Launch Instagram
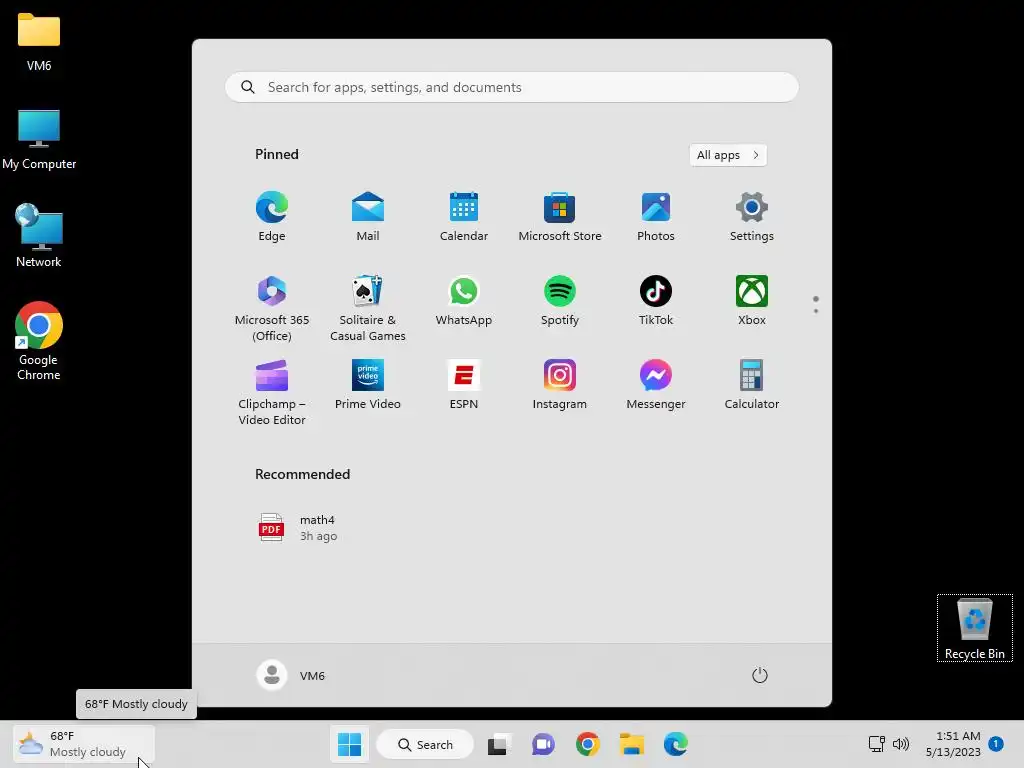This screenshot has width=1024, height=768. pyautogui.click(x=560, y=385)
